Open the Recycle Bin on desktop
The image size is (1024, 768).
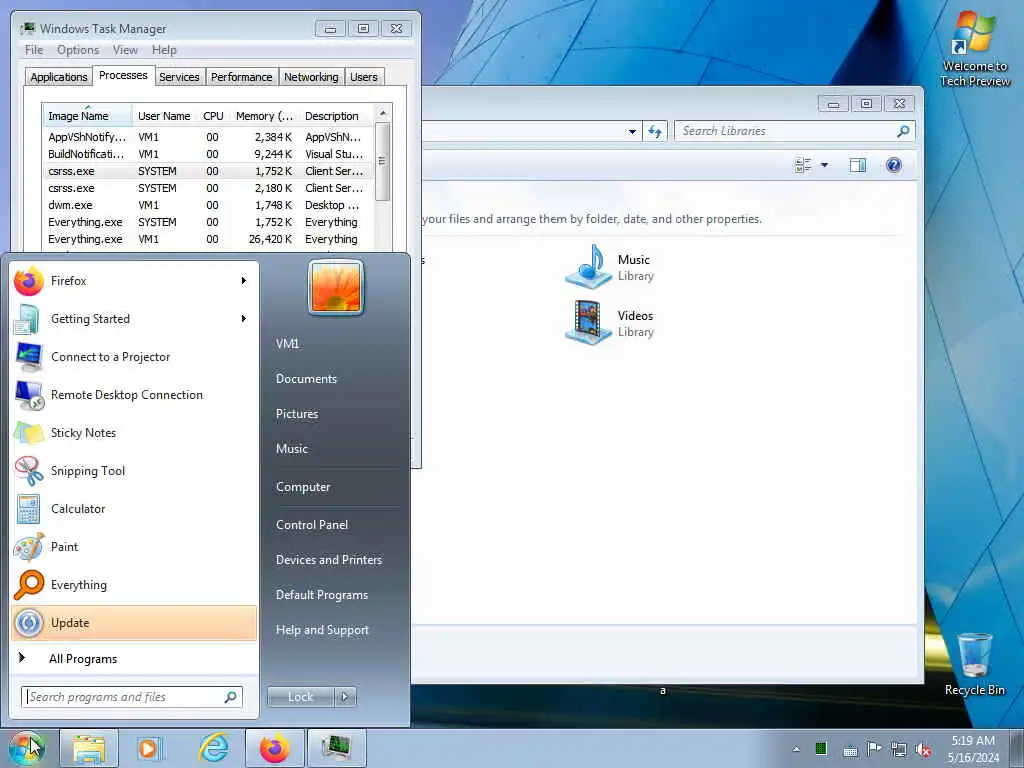point(974,664)
